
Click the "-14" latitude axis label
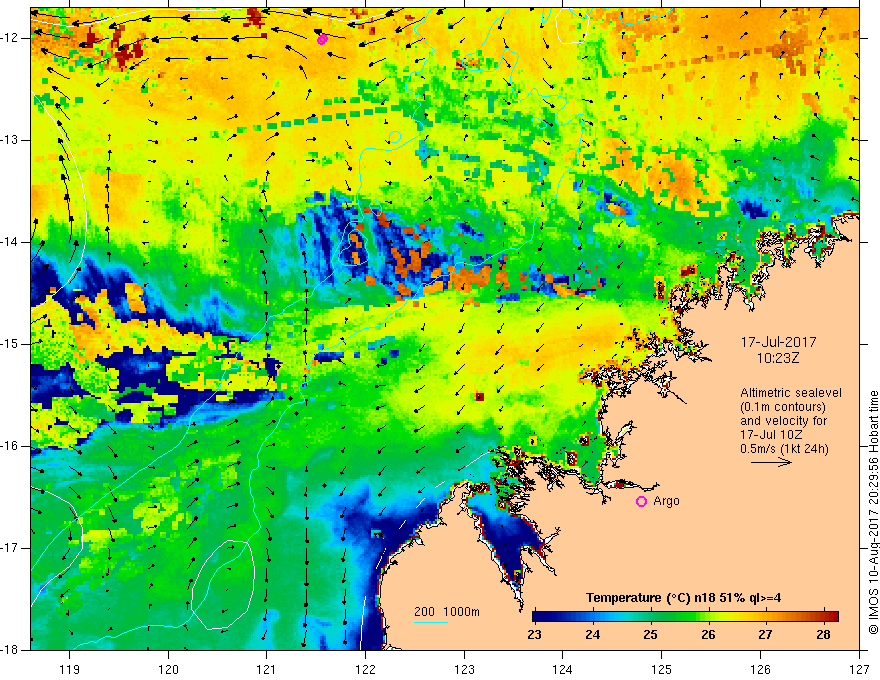point(11,242)
